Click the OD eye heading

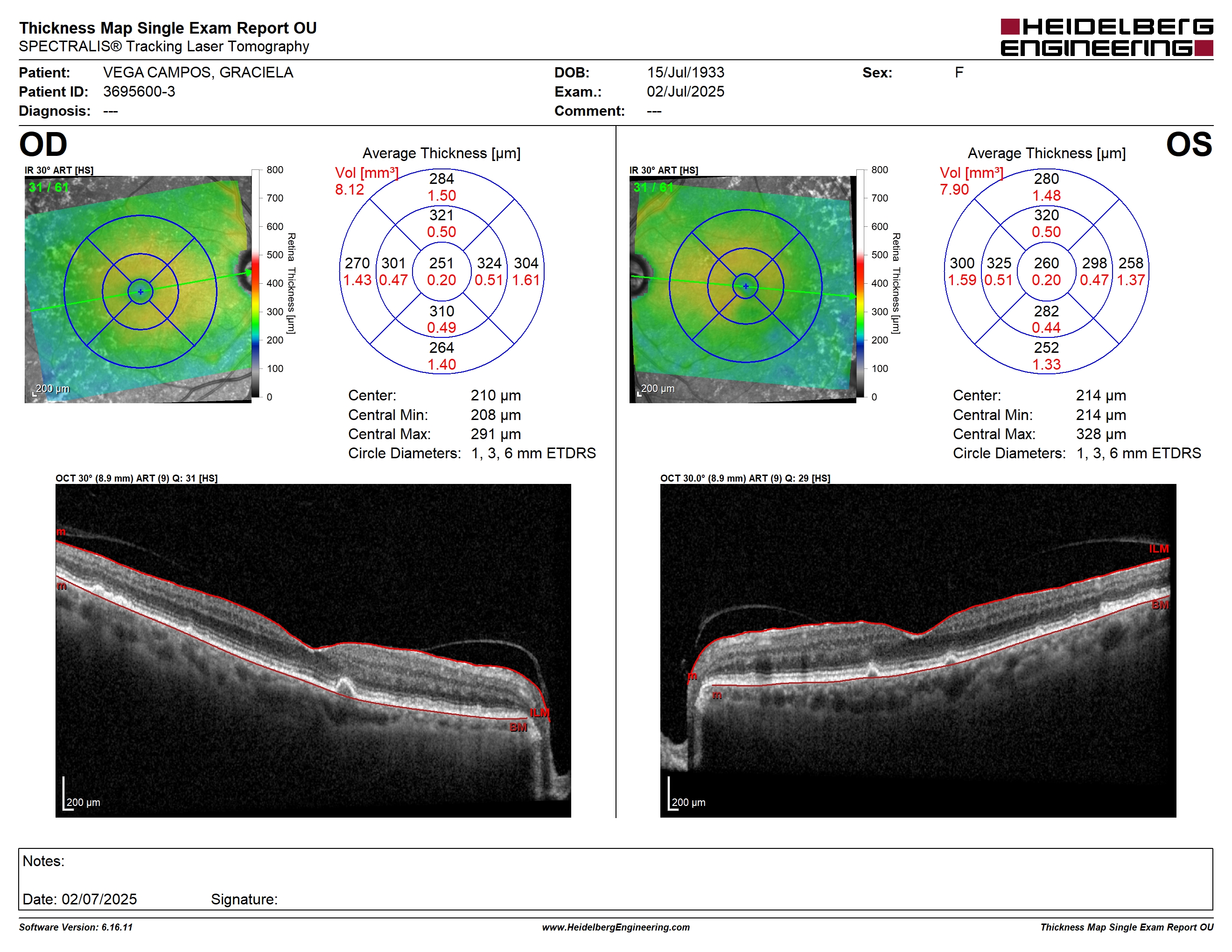pyautogui.click(x=43, y=144)
